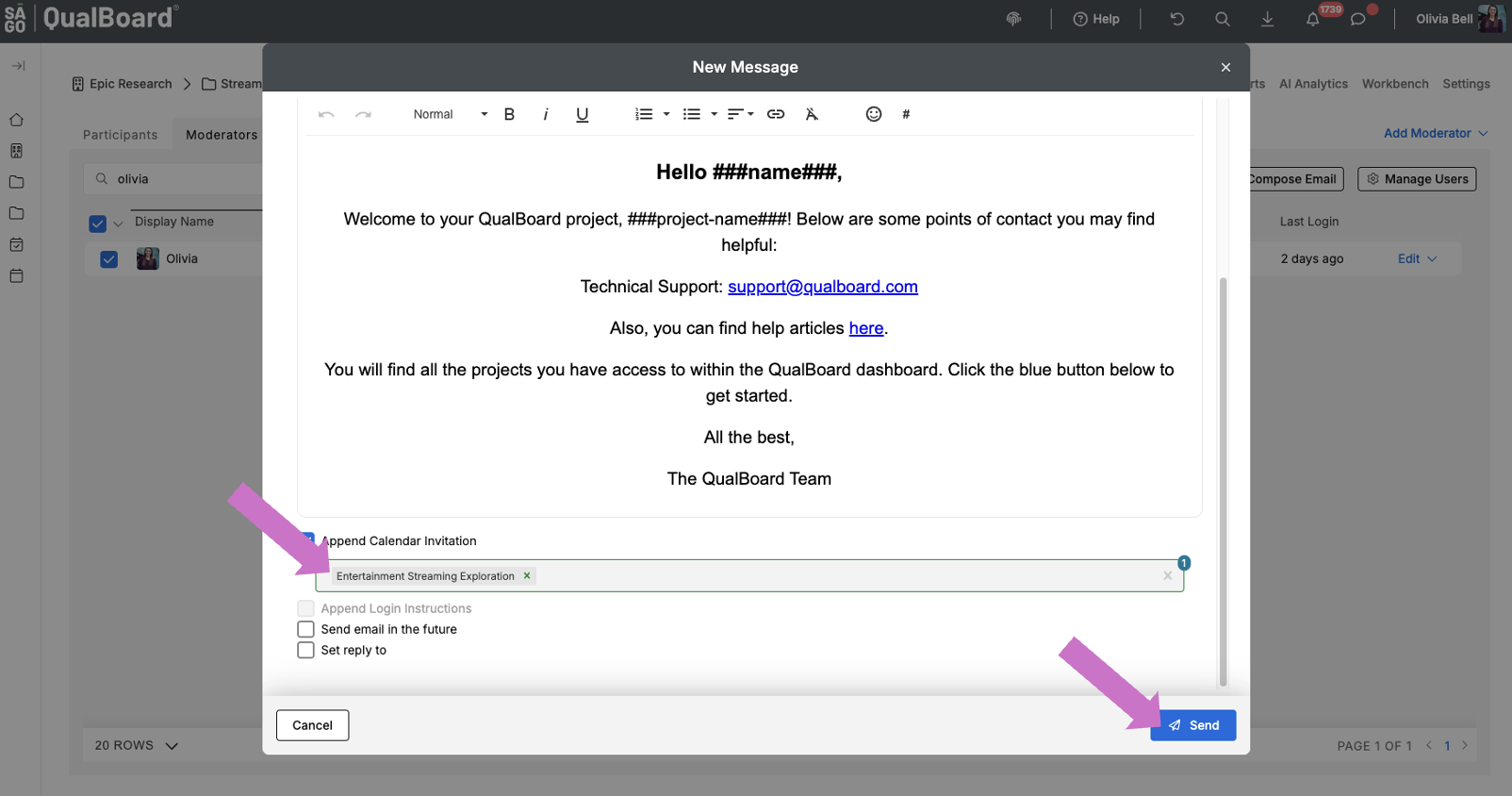Open global search in top bar
Image resolution: width=1512 pixels, height=796 pixels.
[1223, 19]
